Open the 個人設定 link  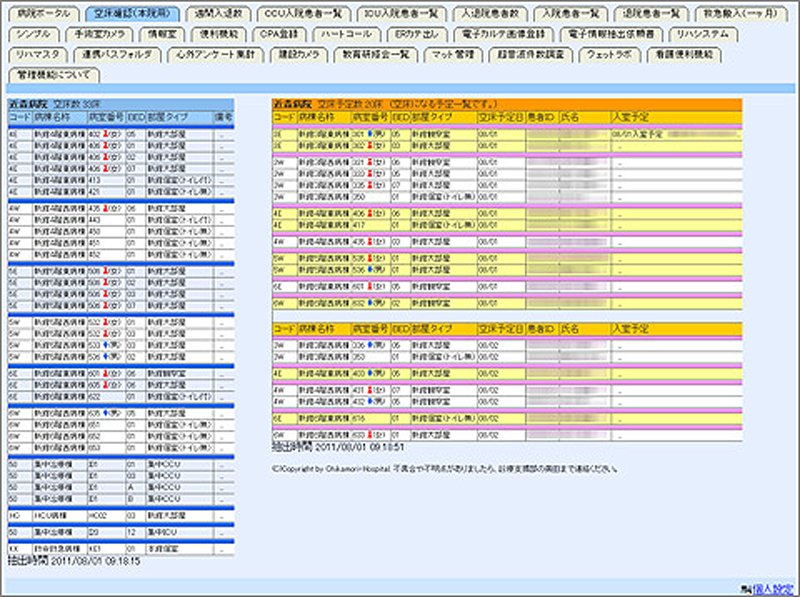click(772, 589)
